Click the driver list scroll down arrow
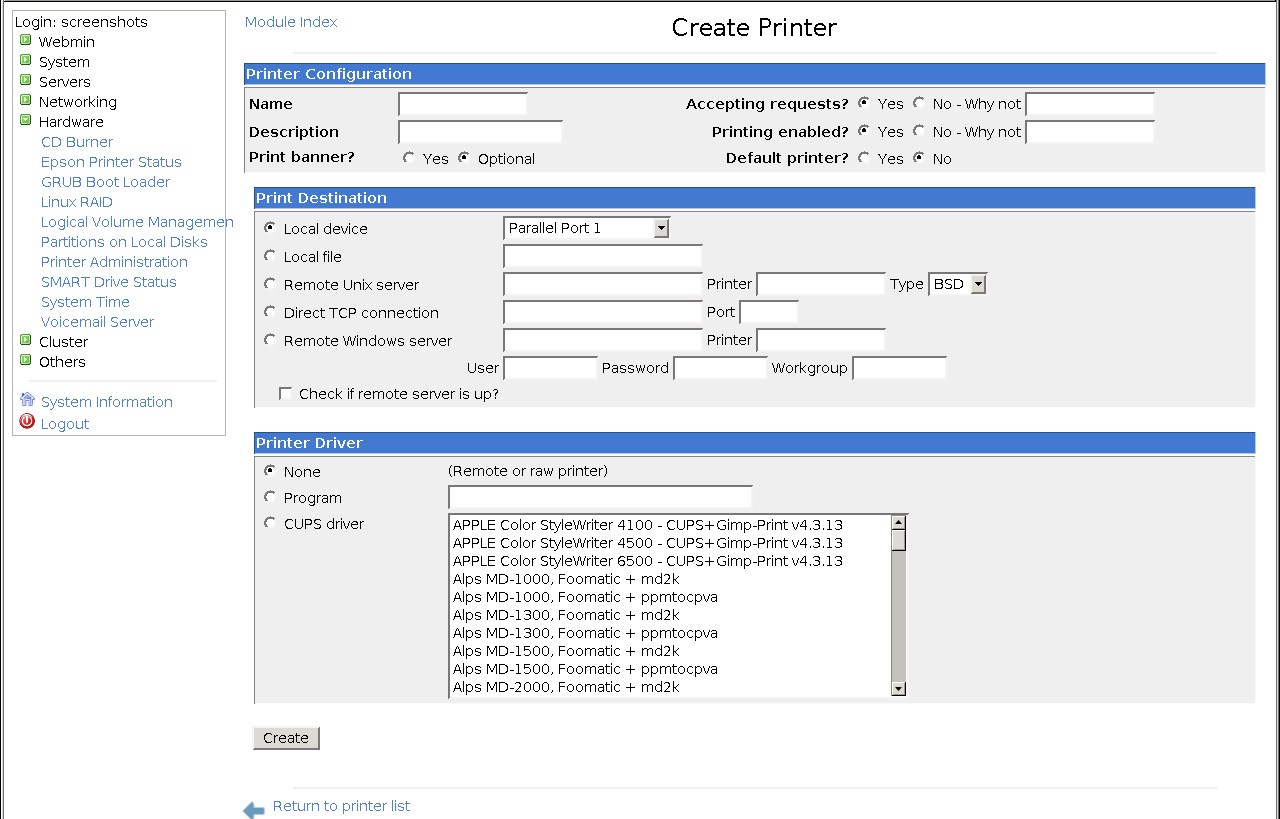This screenshot has width=1280, height=819. (x=898, y=688)
